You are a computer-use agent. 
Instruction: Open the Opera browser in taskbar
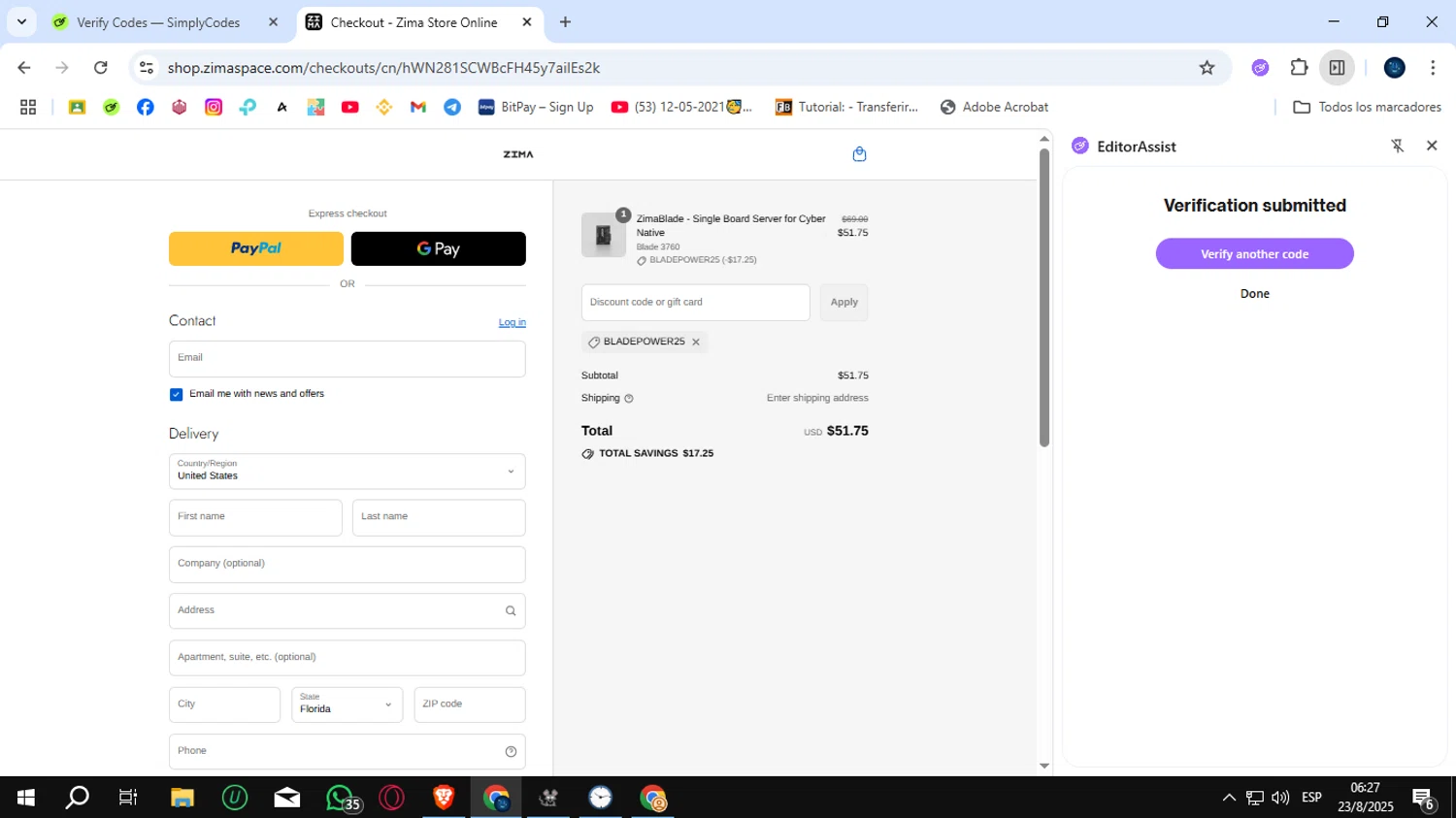click(x=392, y=798)
